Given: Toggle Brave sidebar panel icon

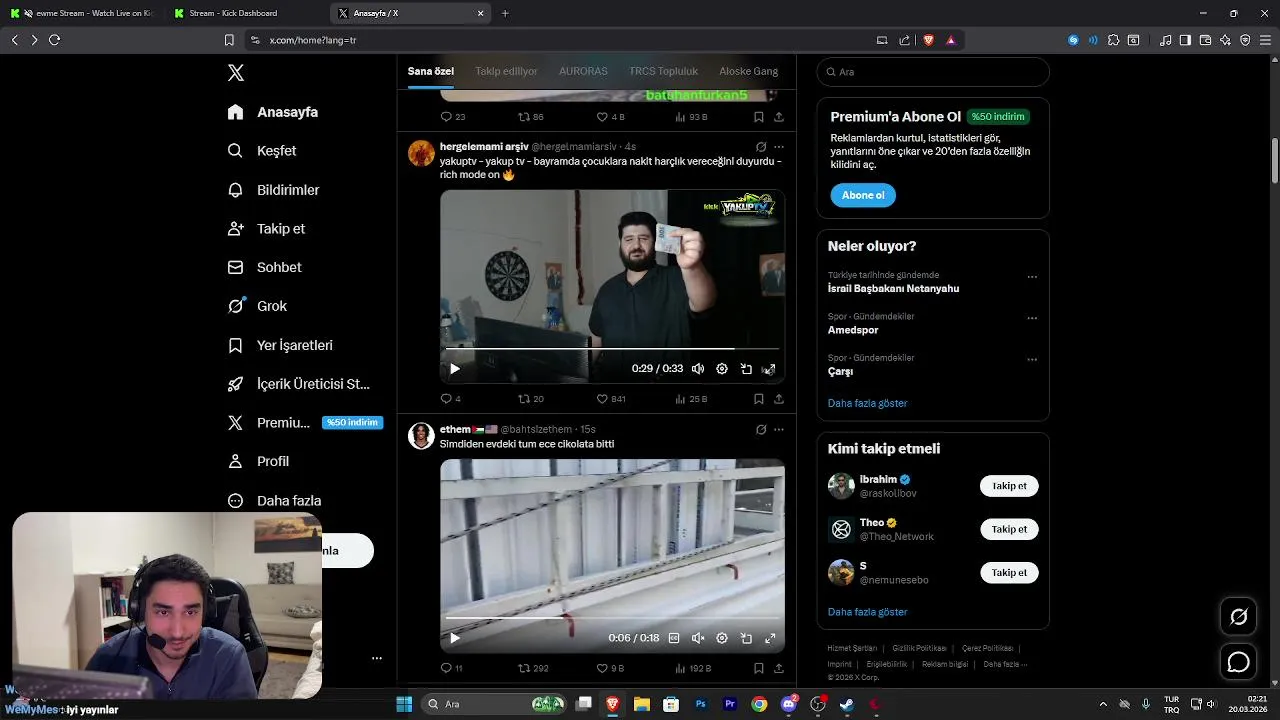Looking at the screenshot, I should [x=1185, y=40].
